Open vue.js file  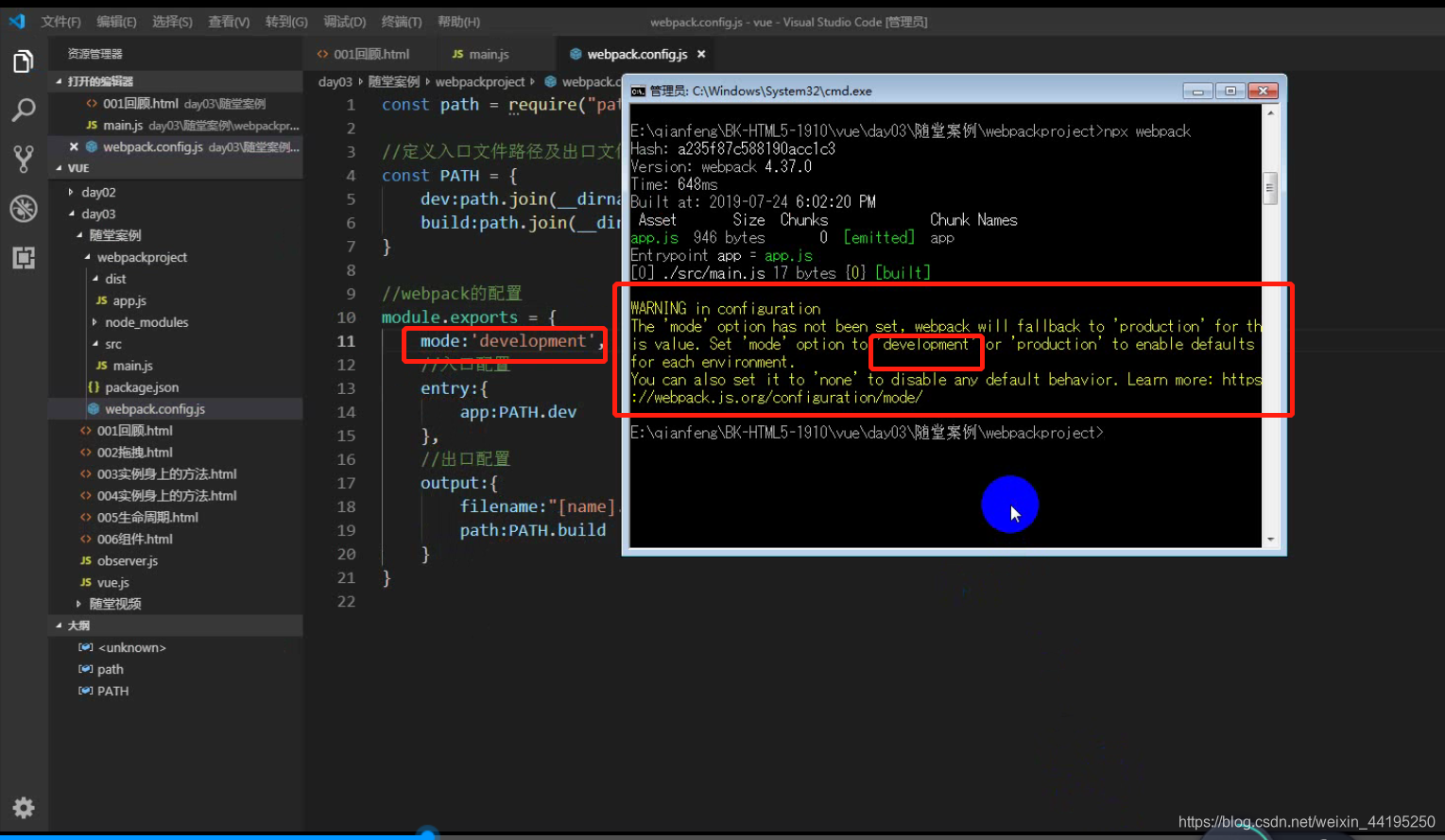[x=113, y=583]
